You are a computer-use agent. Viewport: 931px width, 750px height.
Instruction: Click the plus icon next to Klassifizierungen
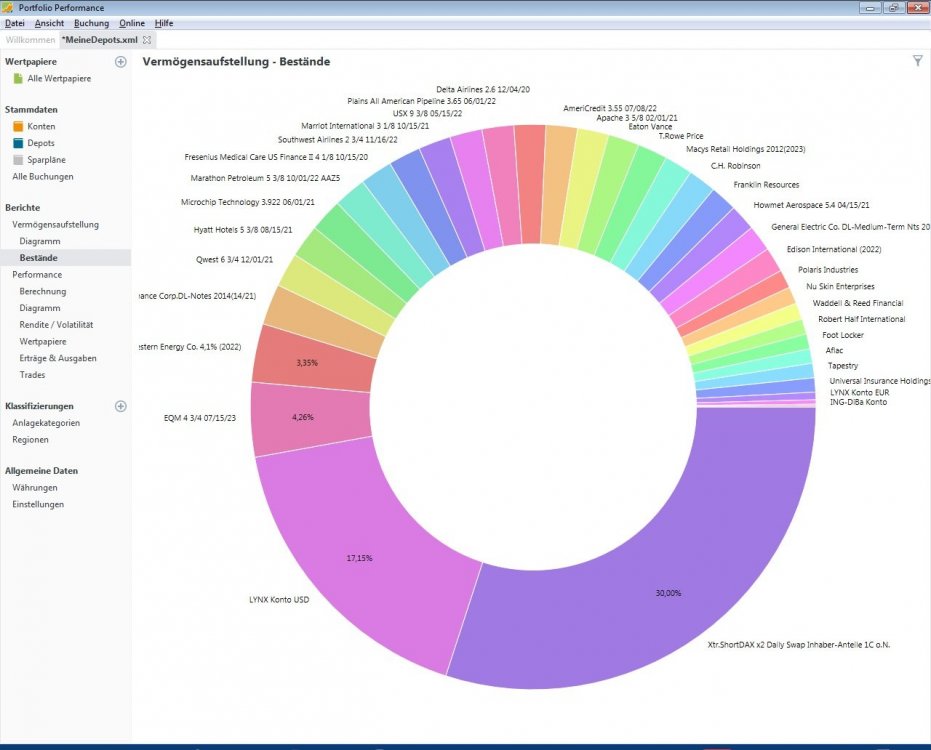click(121, 406)
